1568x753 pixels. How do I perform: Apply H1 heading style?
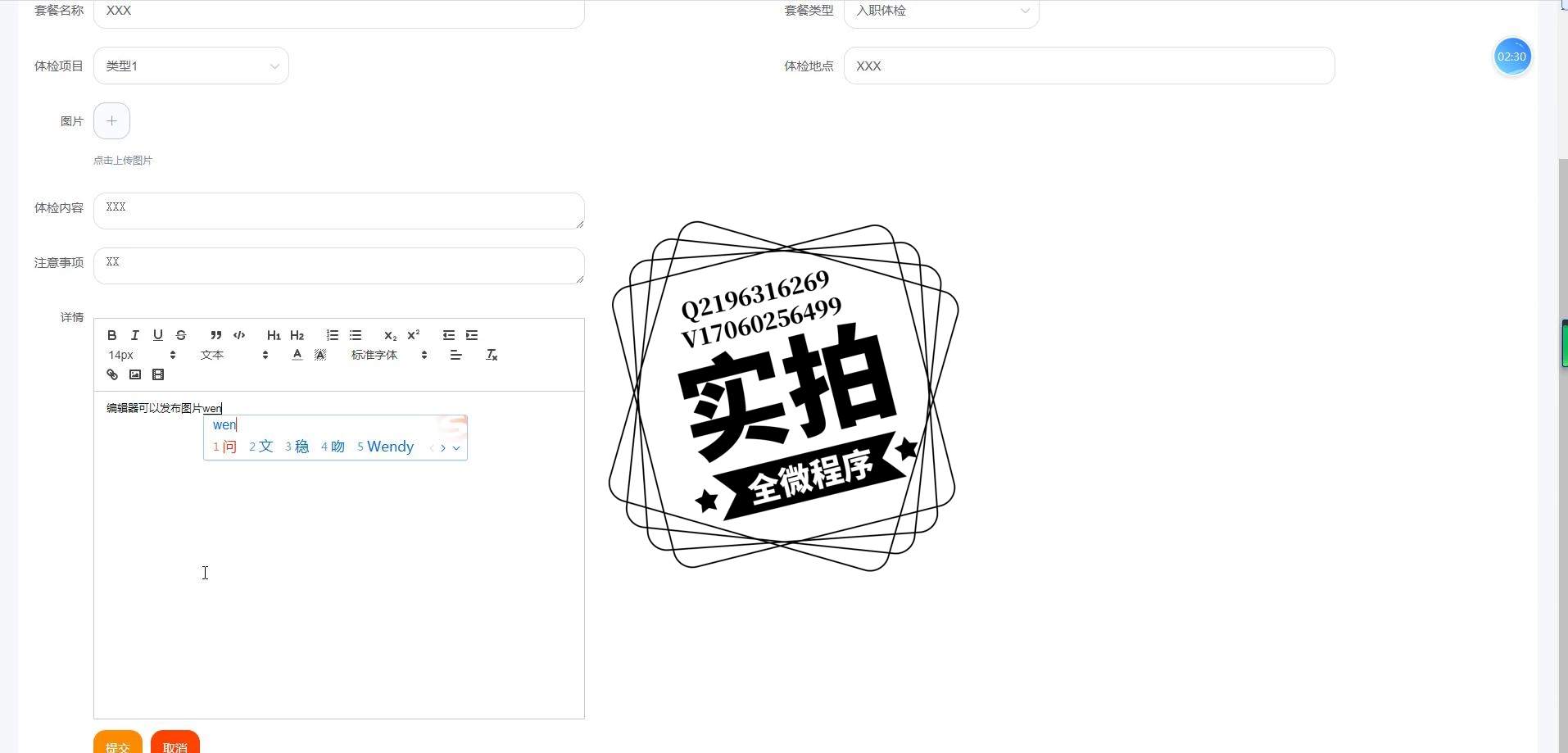pos(274,335)
